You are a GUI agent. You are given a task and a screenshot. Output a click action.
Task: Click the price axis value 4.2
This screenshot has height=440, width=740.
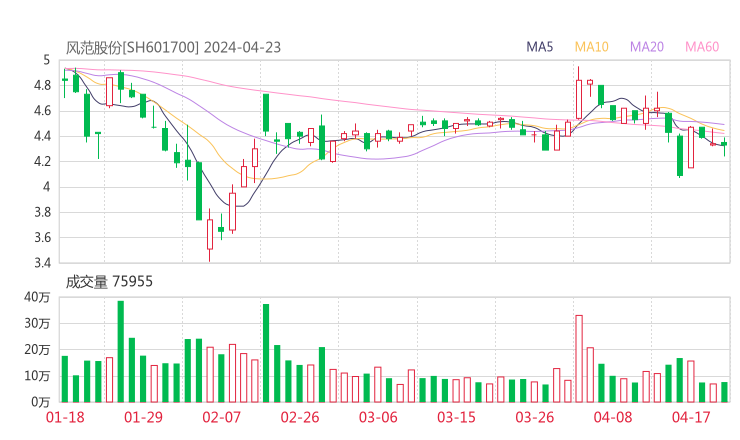tap(42, 161)
